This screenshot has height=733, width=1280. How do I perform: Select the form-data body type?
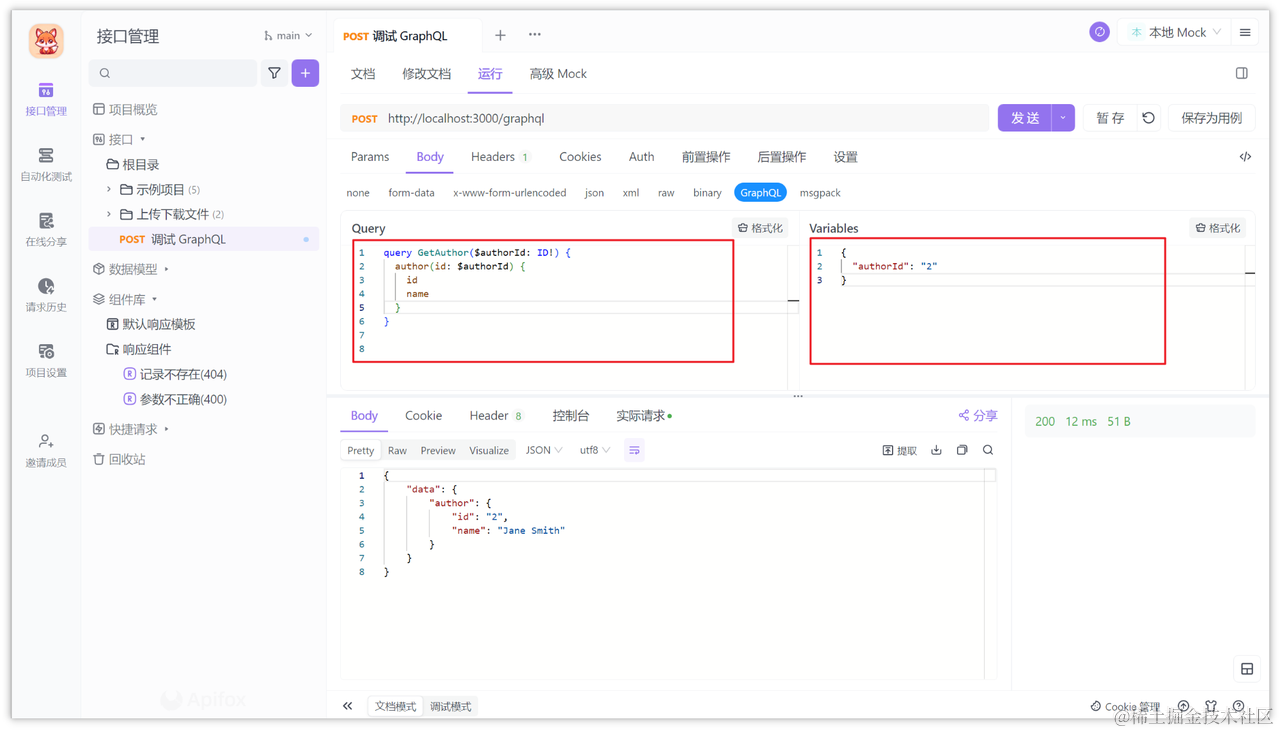pyautogui.click(x=411, y=193)
